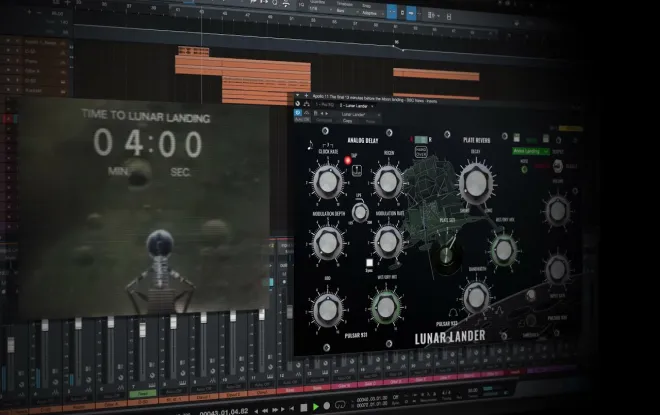Viewport: 660px width, 415px height.
Task: Expand the arrow beside Apollo 11 title
Action: point(298,96)
